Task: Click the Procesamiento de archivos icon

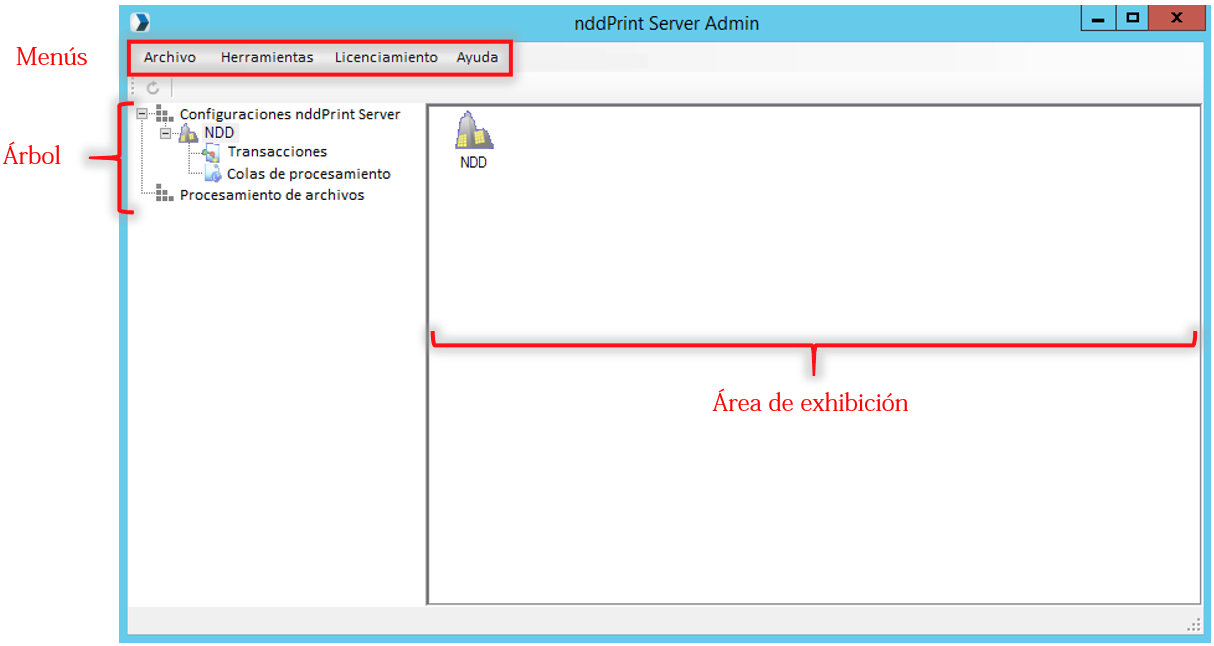Action: click(x=166, y=194)
